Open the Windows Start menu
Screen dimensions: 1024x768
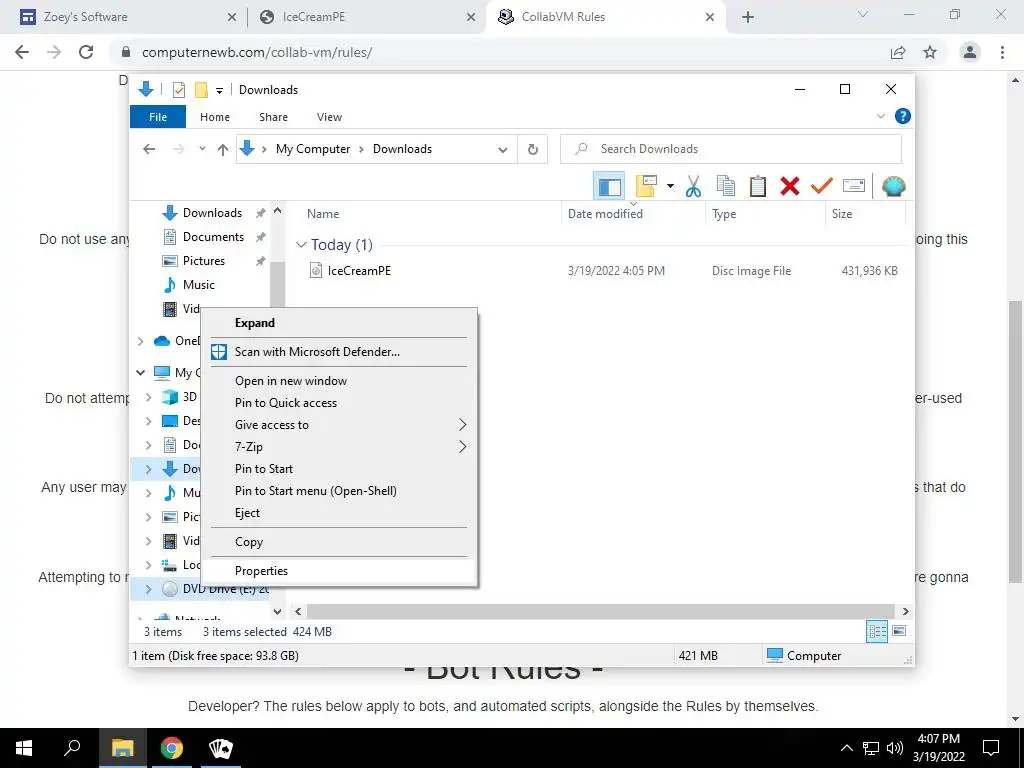coord(24,748)
